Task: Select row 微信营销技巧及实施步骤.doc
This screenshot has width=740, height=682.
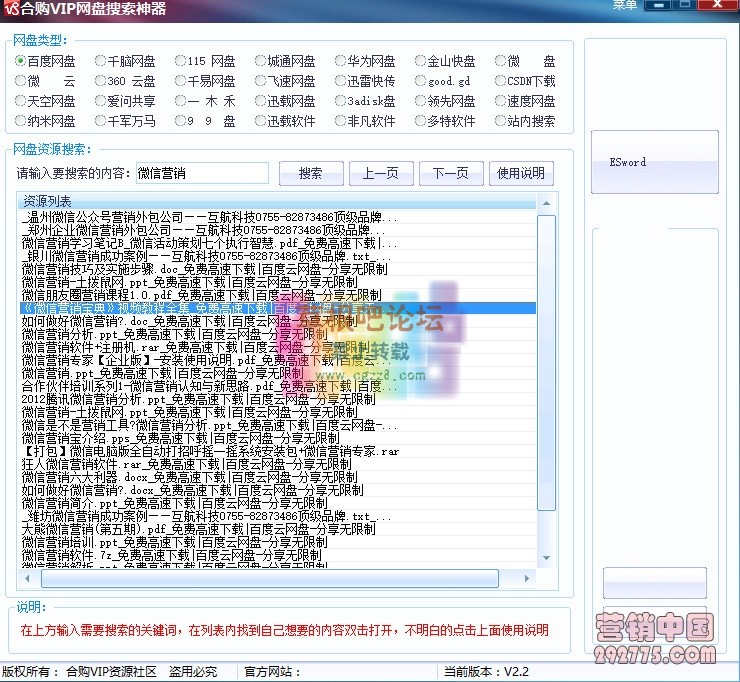Action: 278,269
